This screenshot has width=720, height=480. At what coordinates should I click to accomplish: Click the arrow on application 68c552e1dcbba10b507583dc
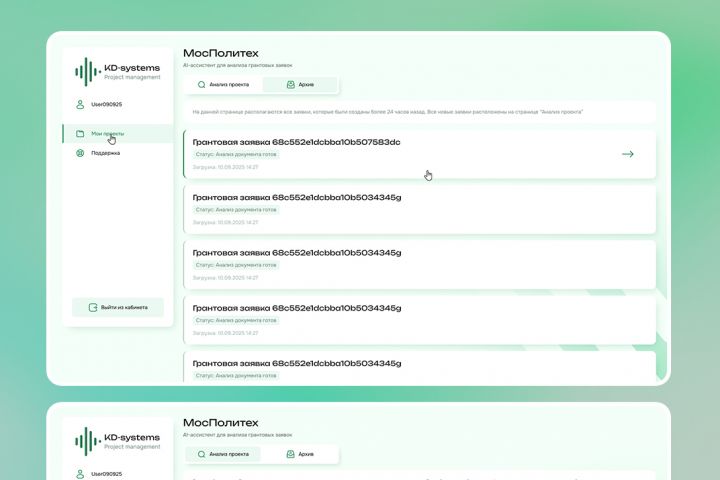coord(628,154)
